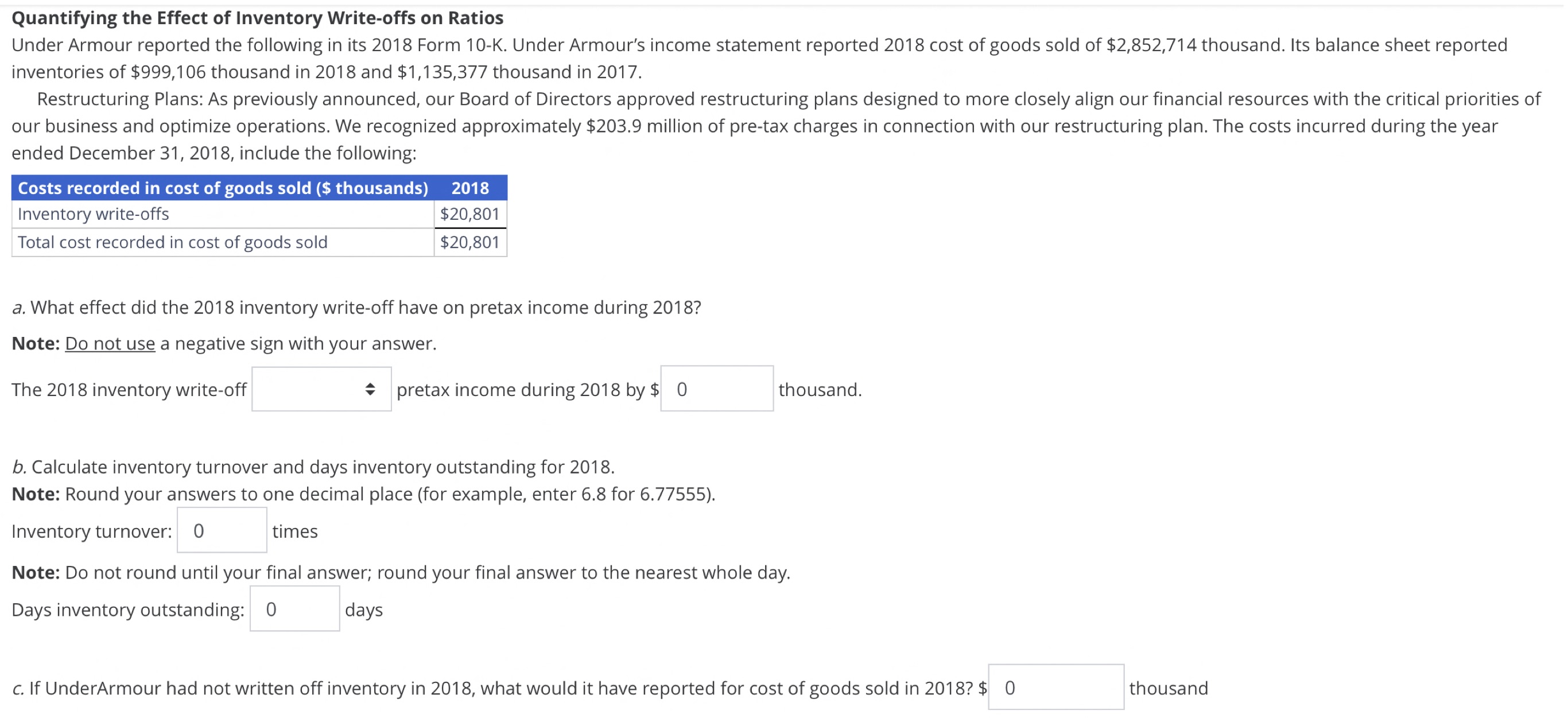The width and height of the screenshot is (1568, 718).
Task: Select the table header row labeled 2018
Action: (469, 188)
